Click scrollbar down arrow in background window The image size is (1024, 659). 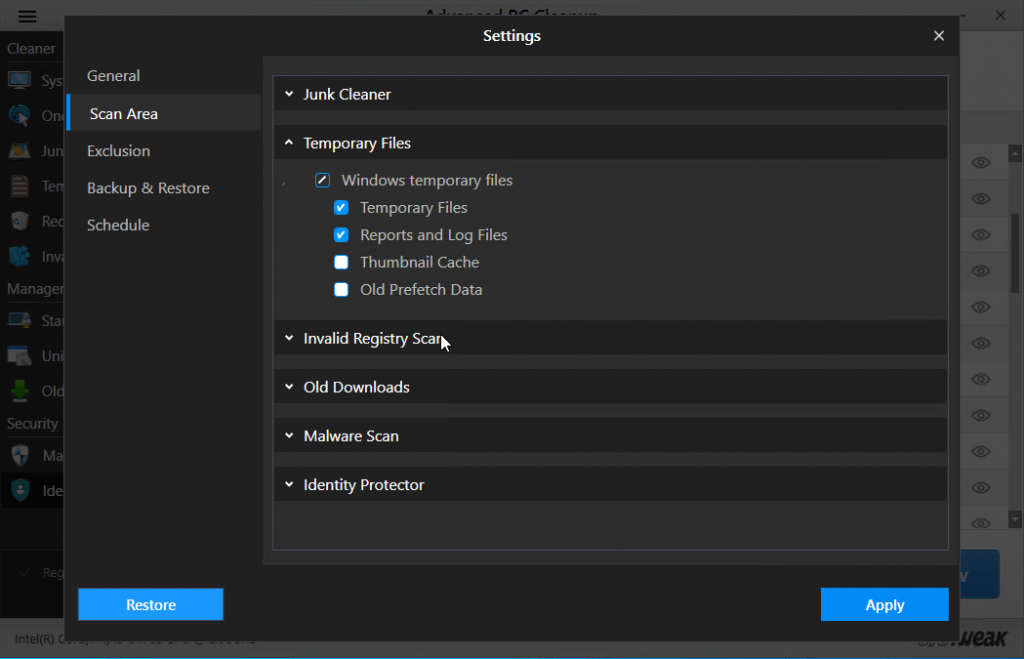(x=1015, y=519)
